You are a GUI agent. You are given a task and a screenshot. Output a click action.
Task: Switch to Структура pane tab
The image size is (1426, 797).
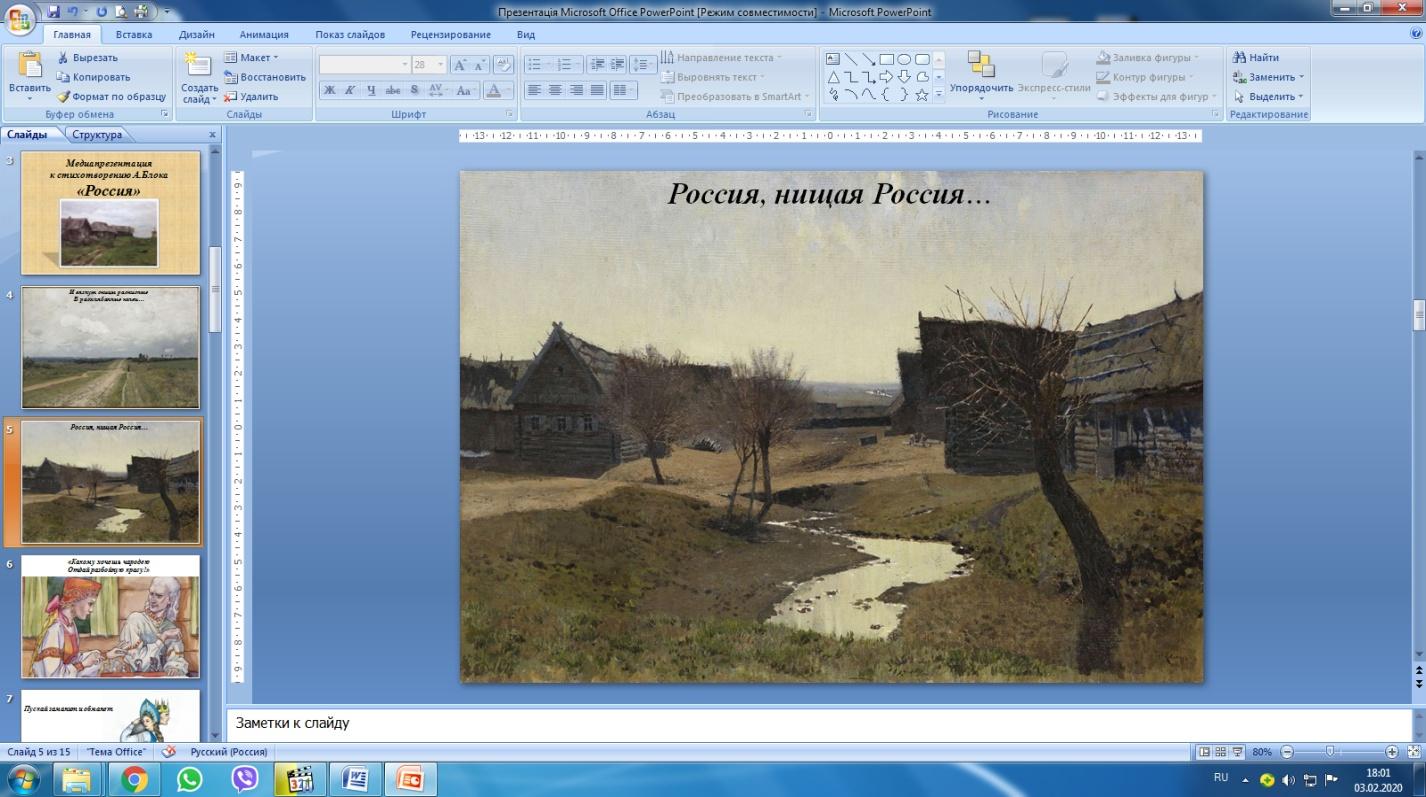coord(97,135)
